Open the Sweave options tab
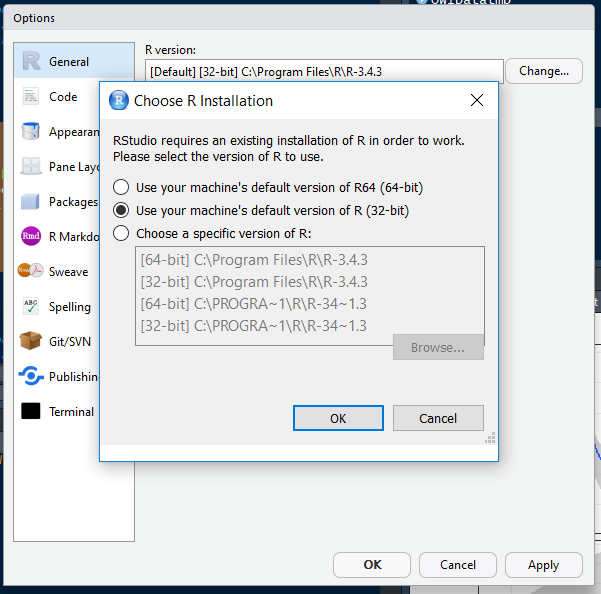The width and height of the screenshot is (601, 594). 57,271
